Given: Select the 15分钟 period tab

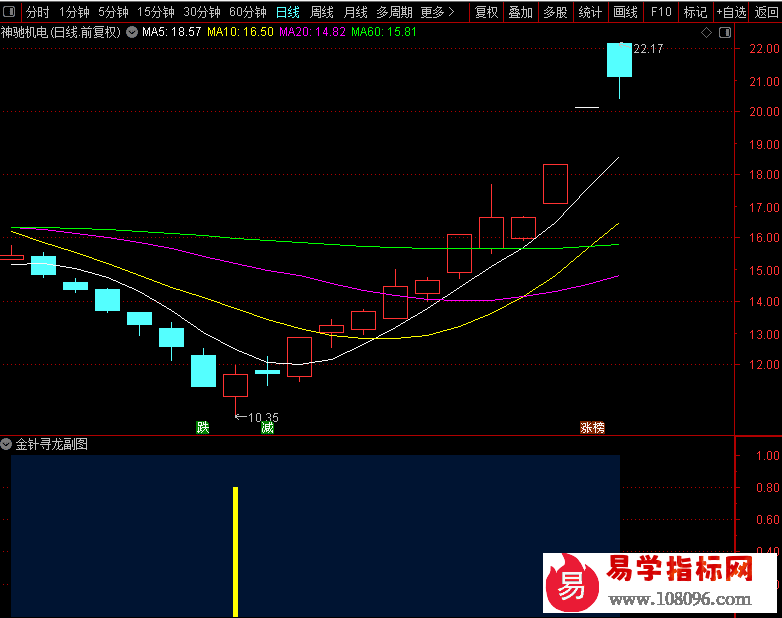Looking at the screenshot, I should (155, 12).
